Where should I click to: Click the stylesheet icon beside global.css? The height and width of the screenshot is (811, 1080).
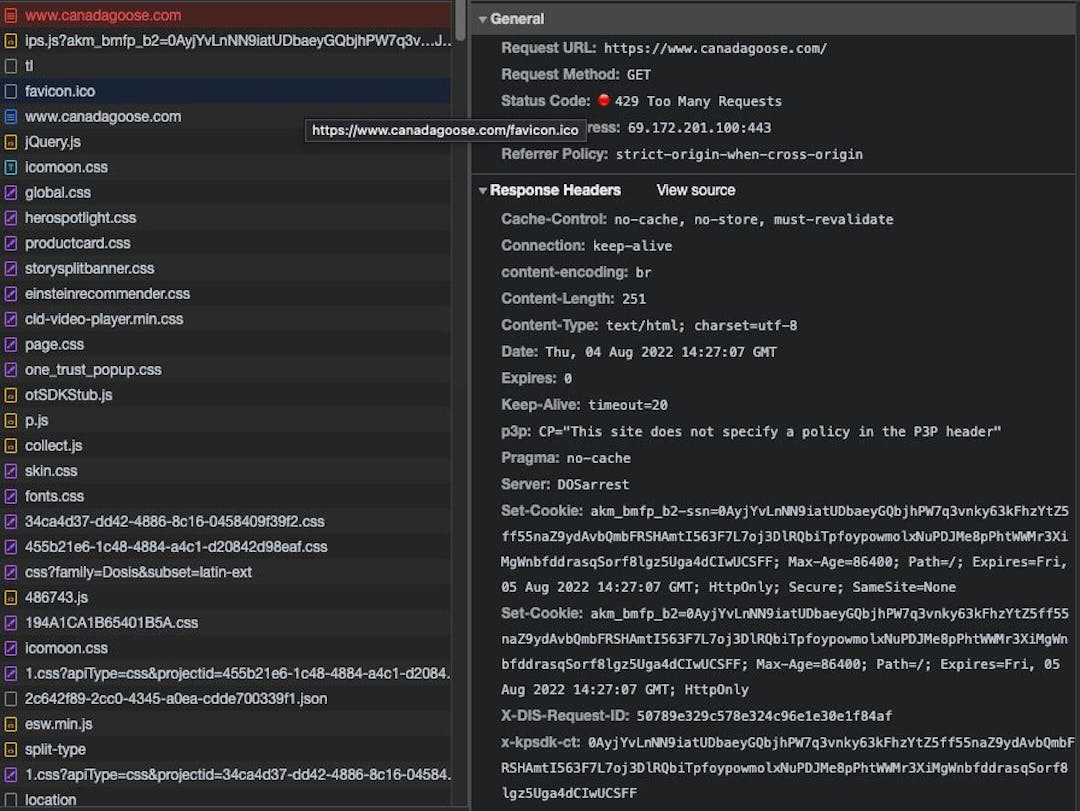point(11,193)
